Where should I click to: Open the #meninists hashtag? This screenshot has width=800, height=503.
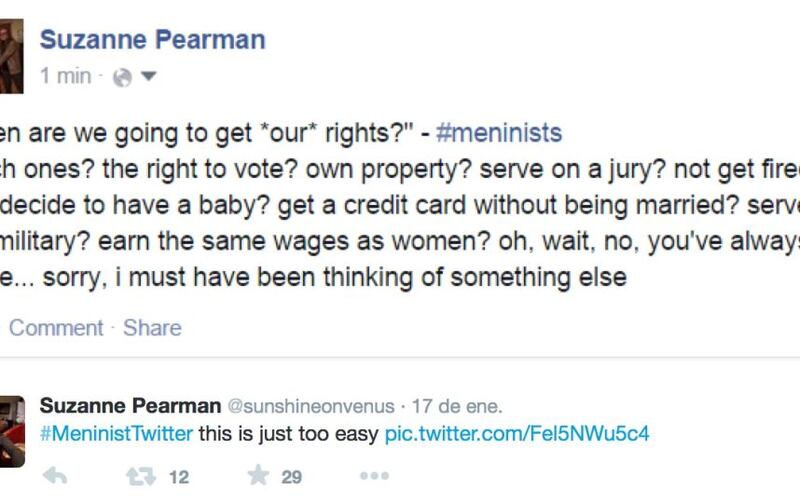point(498,133)
